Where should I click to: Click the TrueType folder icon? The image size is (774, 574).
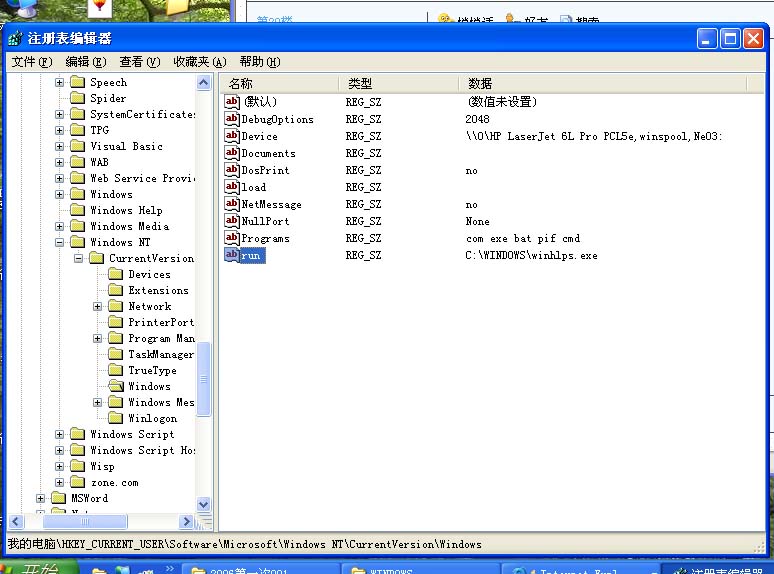pos(116,370)
